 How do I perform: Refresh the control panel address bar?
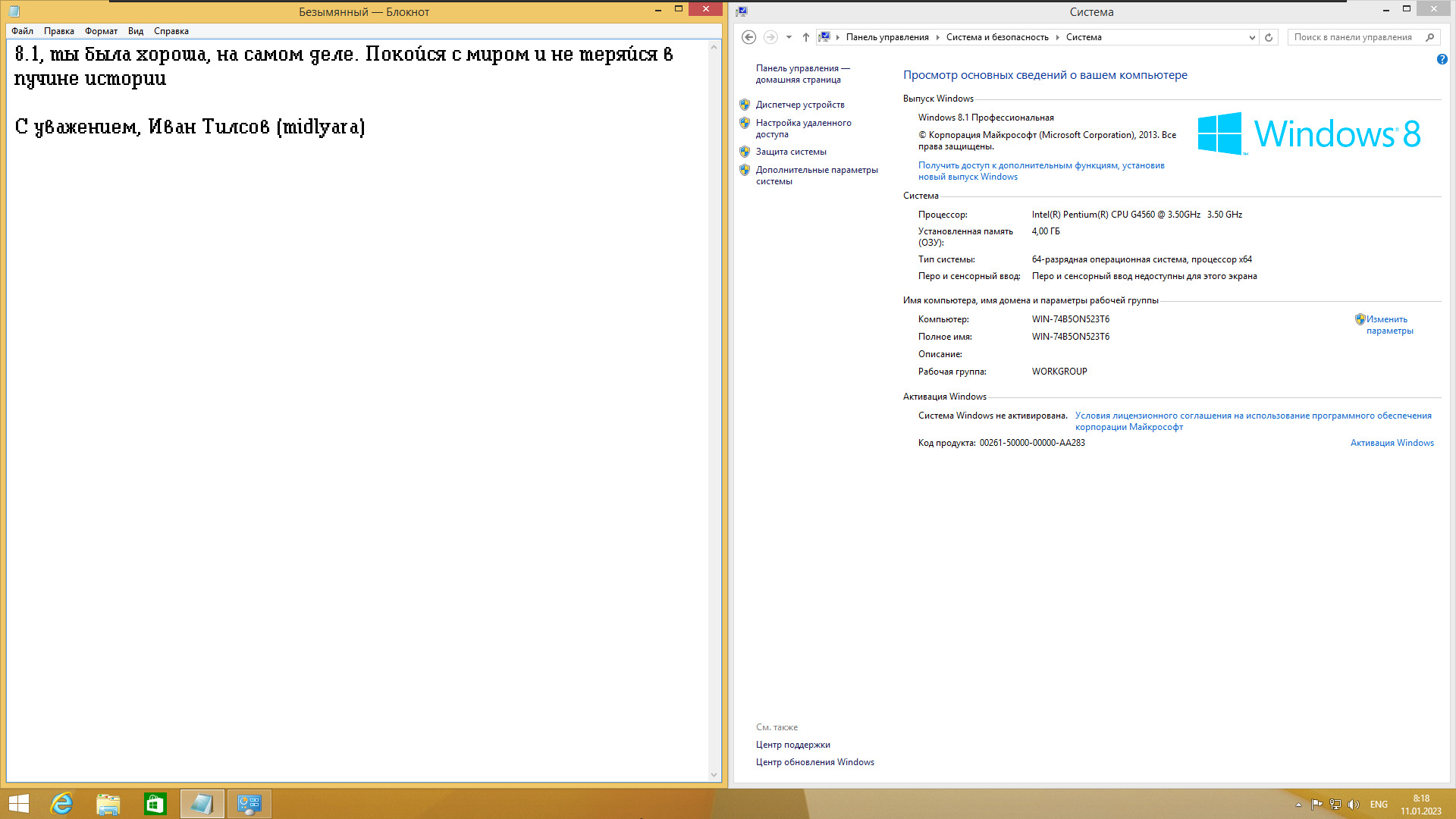tap(1269, 37)
